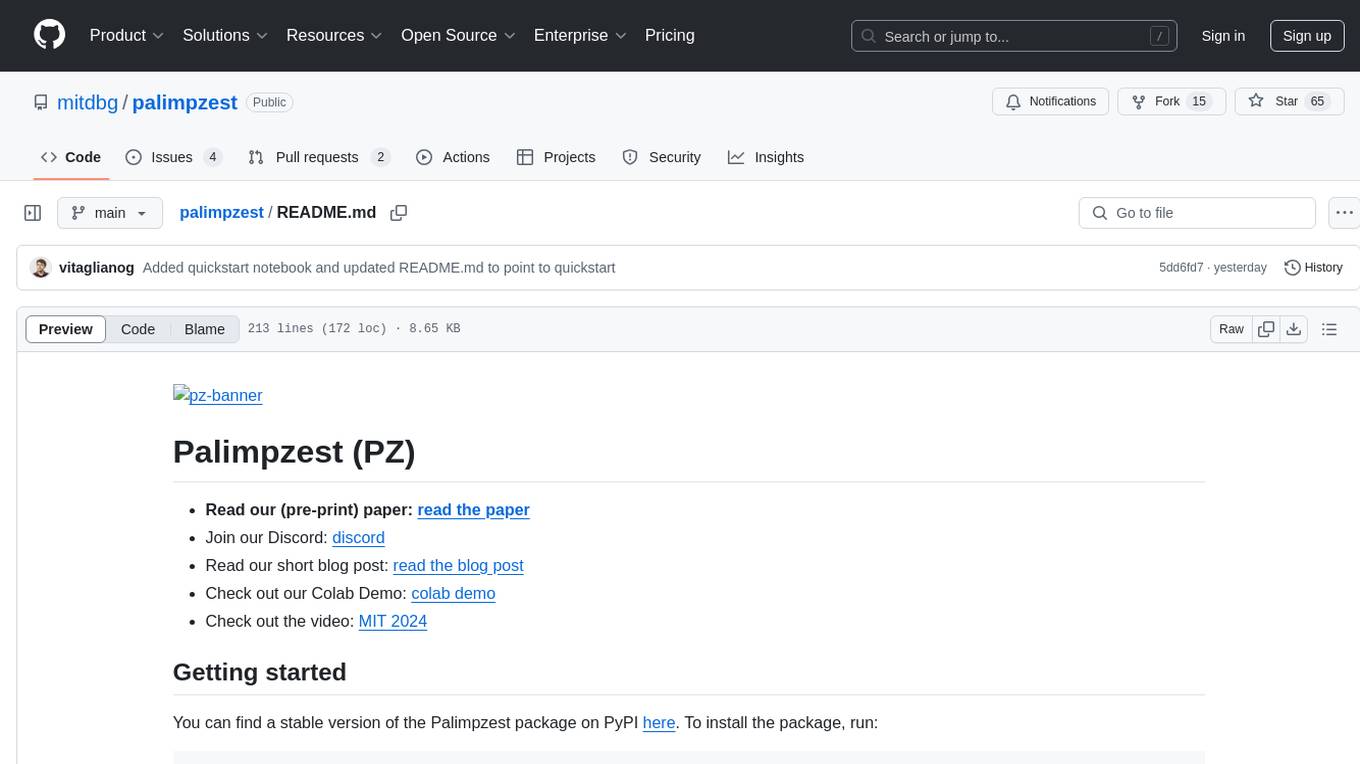
Task: Select the Code view
Action: click(138, 329)
